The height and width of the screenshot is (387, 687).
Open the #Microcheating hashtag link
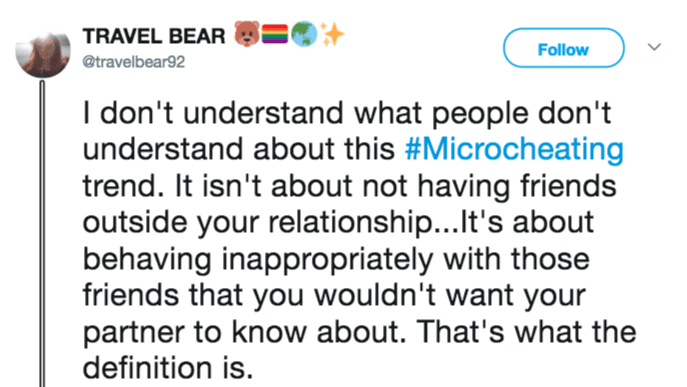pyautogui.click(x=514, y=149)
